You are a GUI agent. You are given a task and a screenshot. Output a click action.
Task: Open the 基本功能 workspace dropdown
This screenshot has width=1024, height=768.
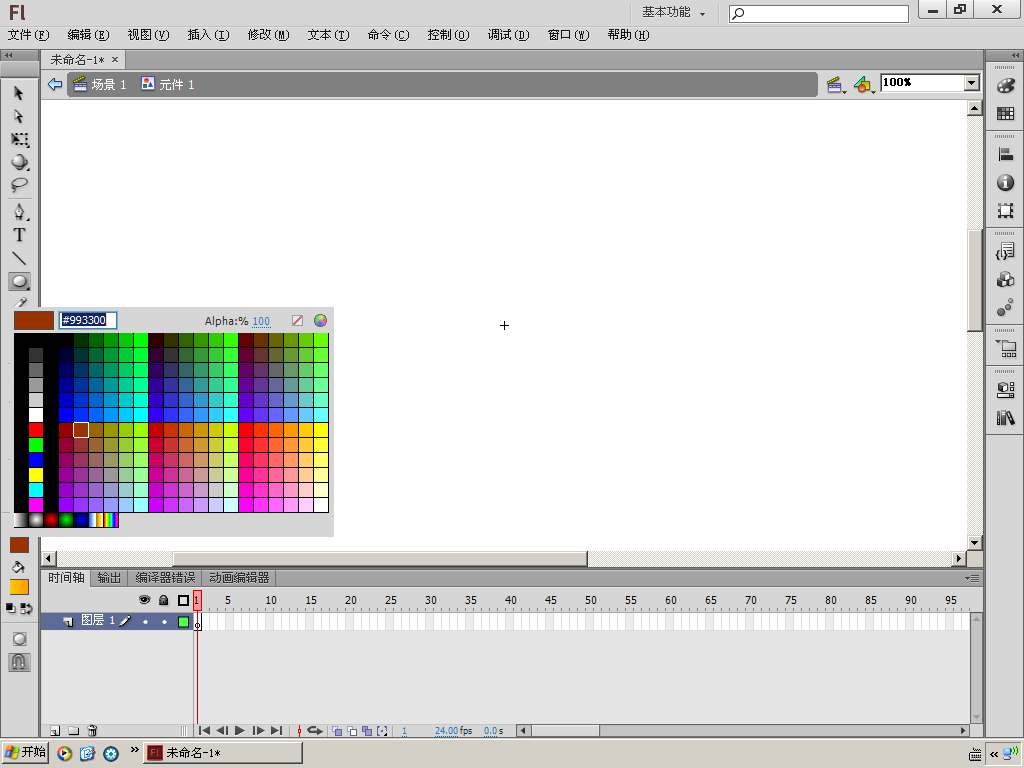pyautogui.click(x=673, y=12)
